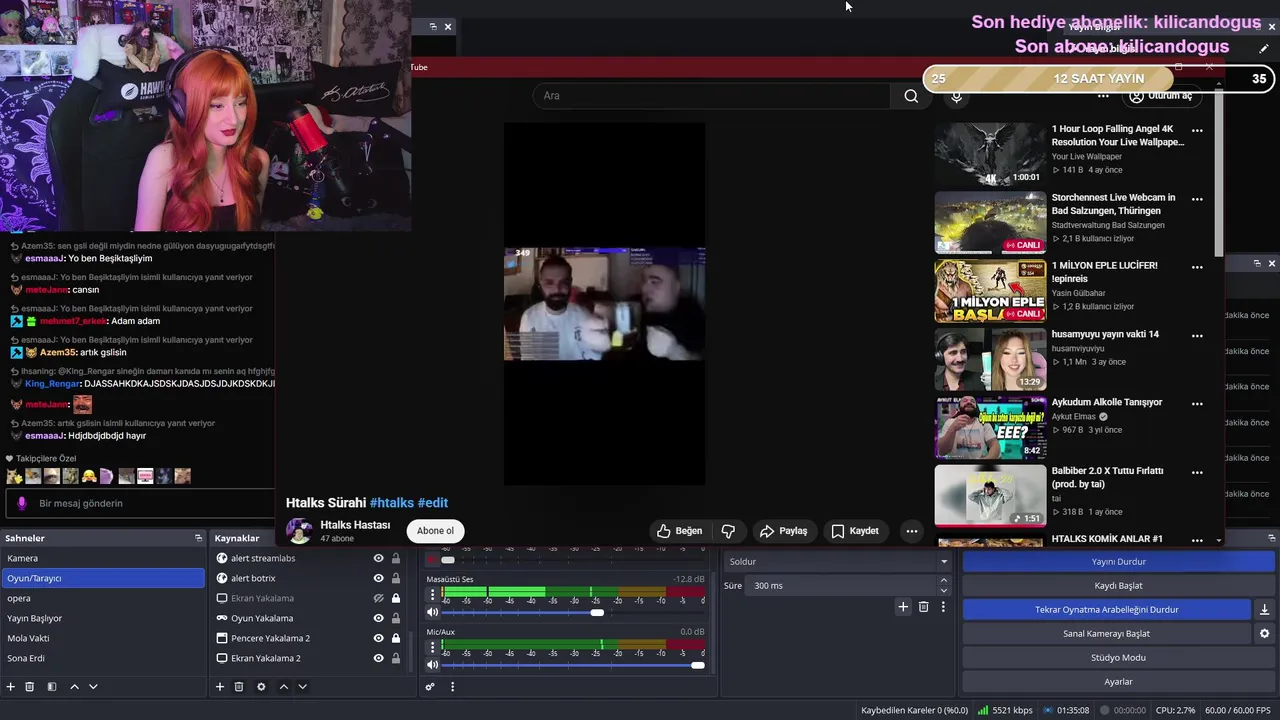Increase Süre duration with up arrow

944,581
